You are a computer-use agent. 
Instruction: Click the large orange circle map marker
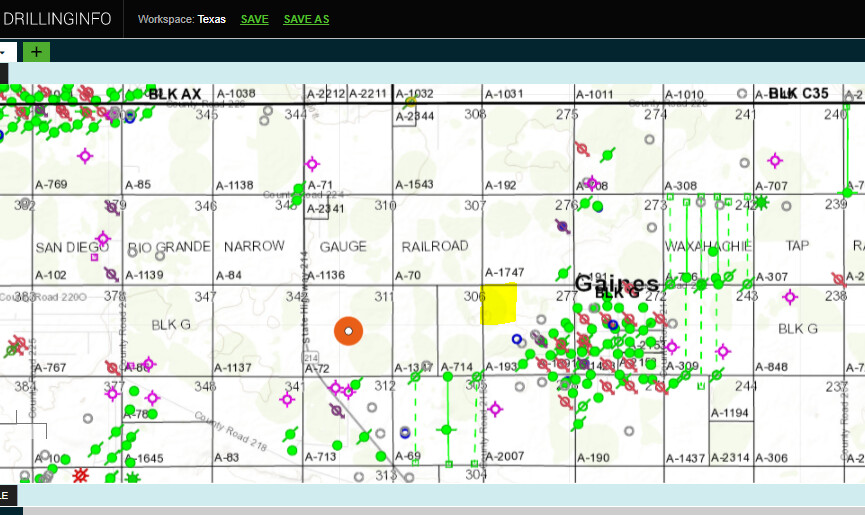coord(348,331)
